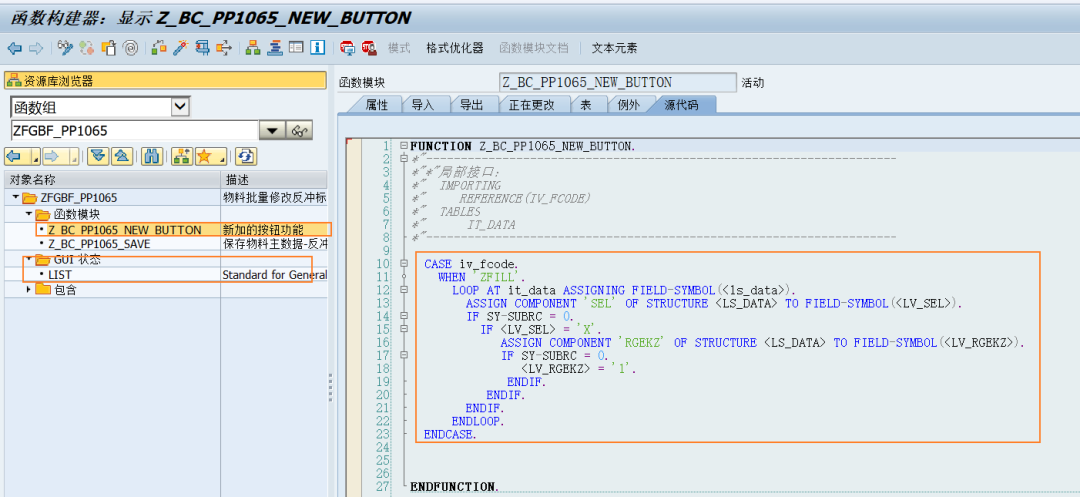
Task: Click the 描述 column header
Action: [274, 180]
